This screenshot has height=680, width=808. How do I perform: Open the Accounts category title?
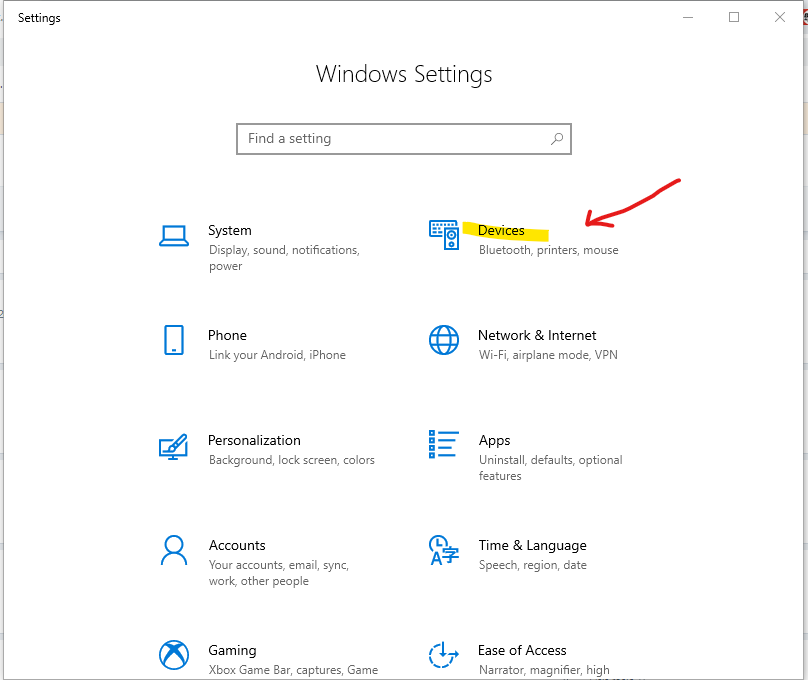[x=237, y=546]
